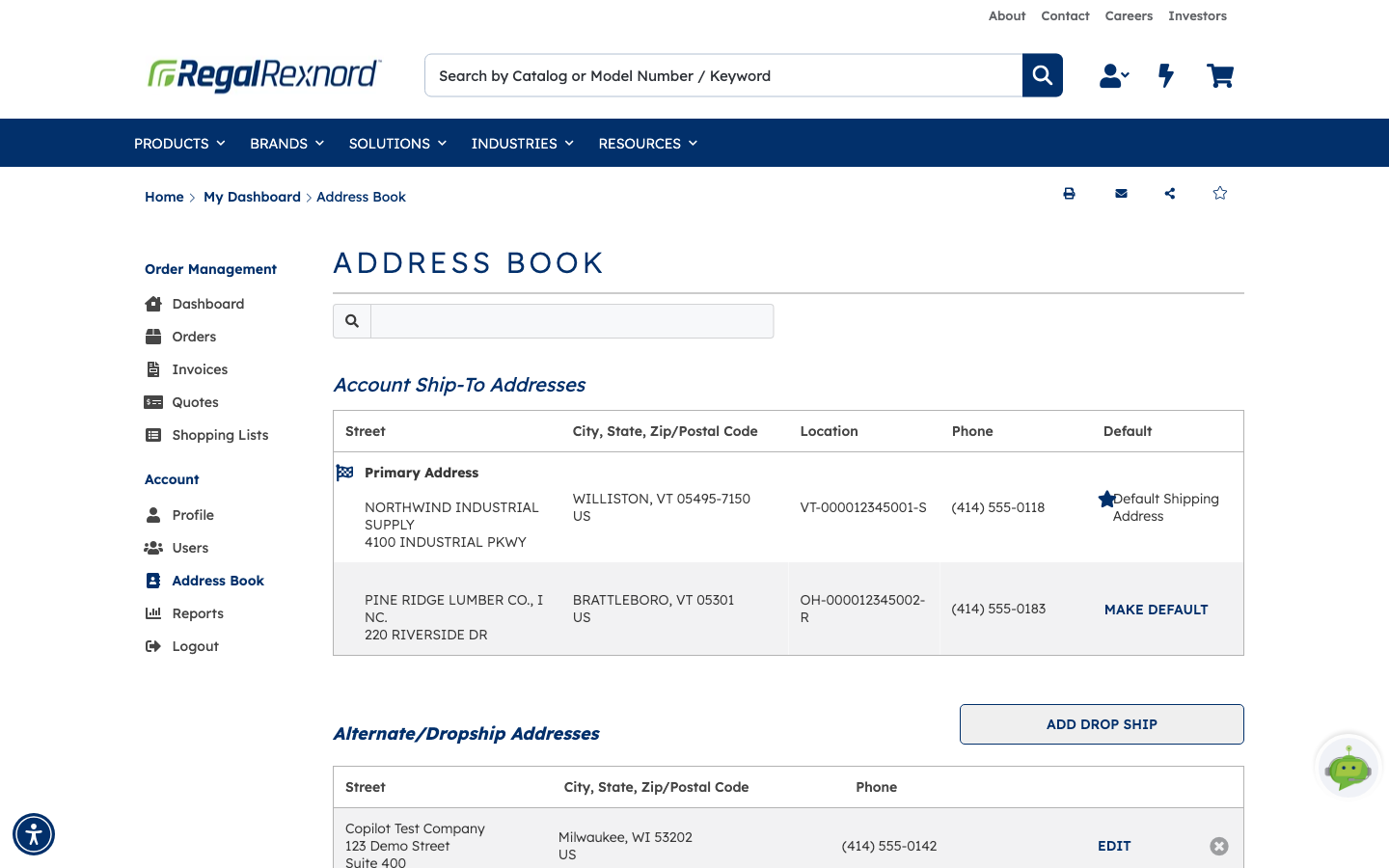Go to My Dashboard breadcrumb link
1389x868 pixels.
click(x=252, y=197)
